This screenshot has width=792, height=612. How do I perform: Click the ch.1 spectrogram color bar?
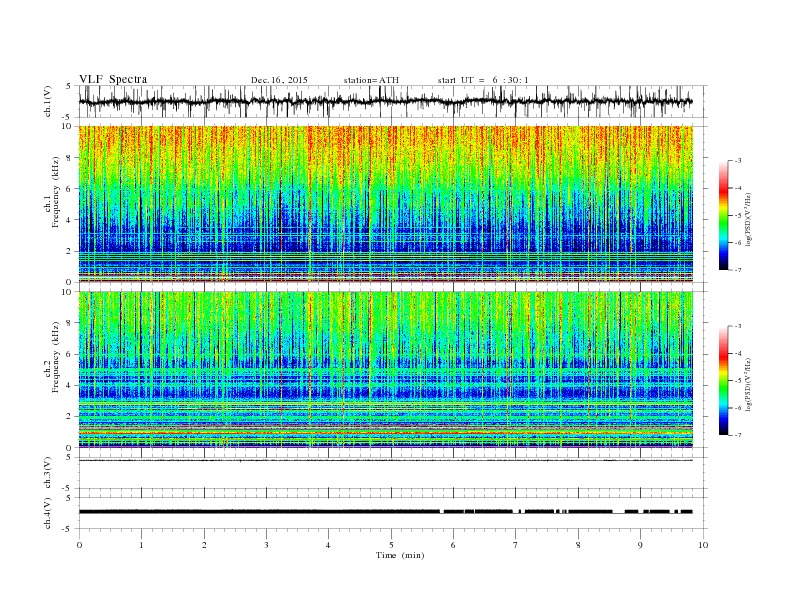click(x=724, y=215)
